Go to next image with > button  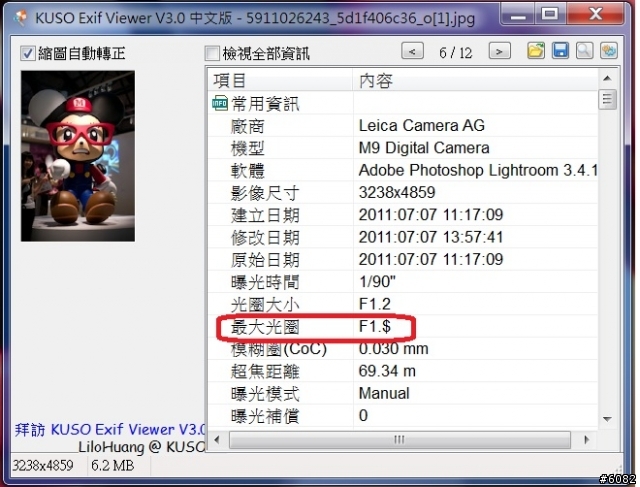[500, 51]
